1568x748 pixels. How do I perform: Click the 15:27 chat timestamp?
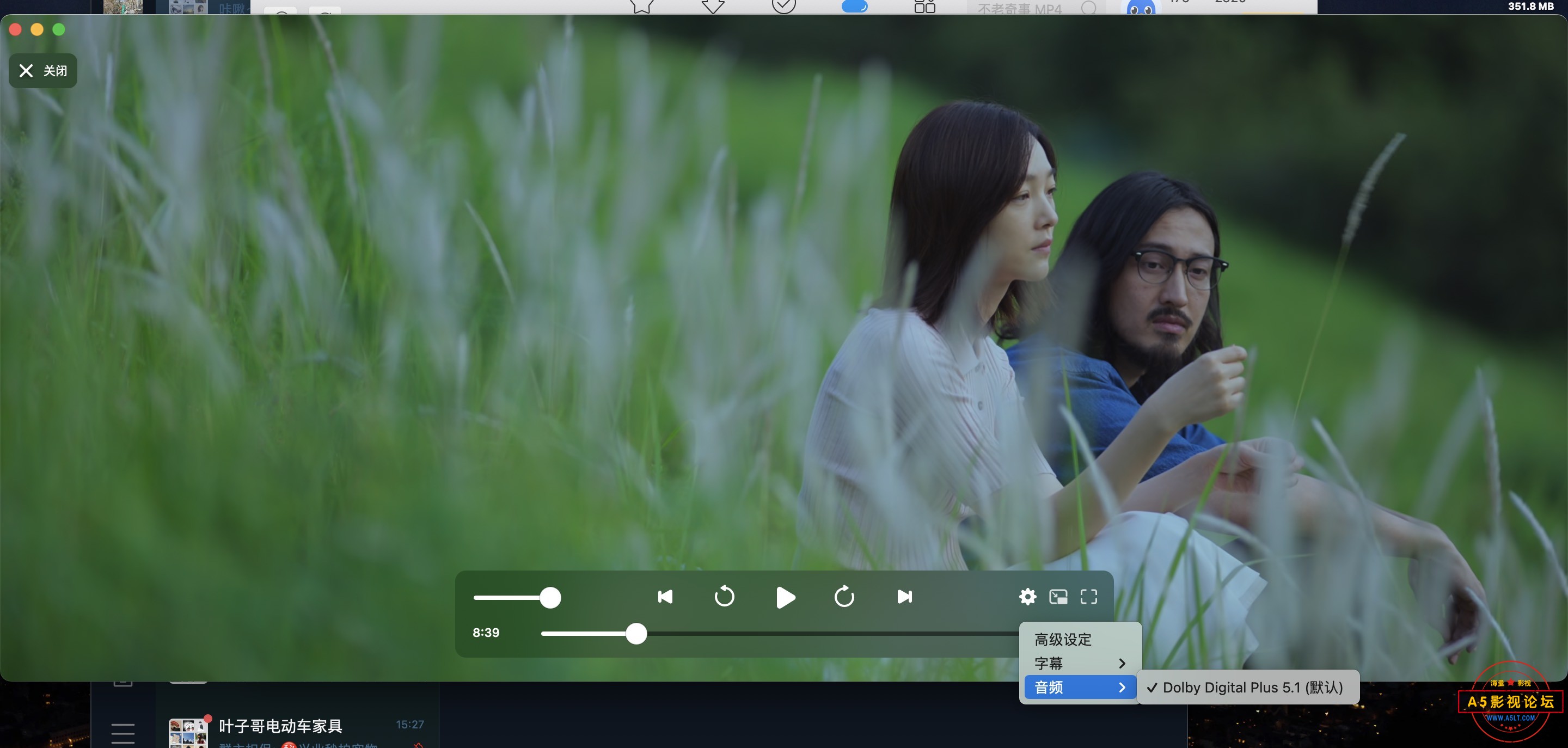pyautogui.click(x=409, y=724)
